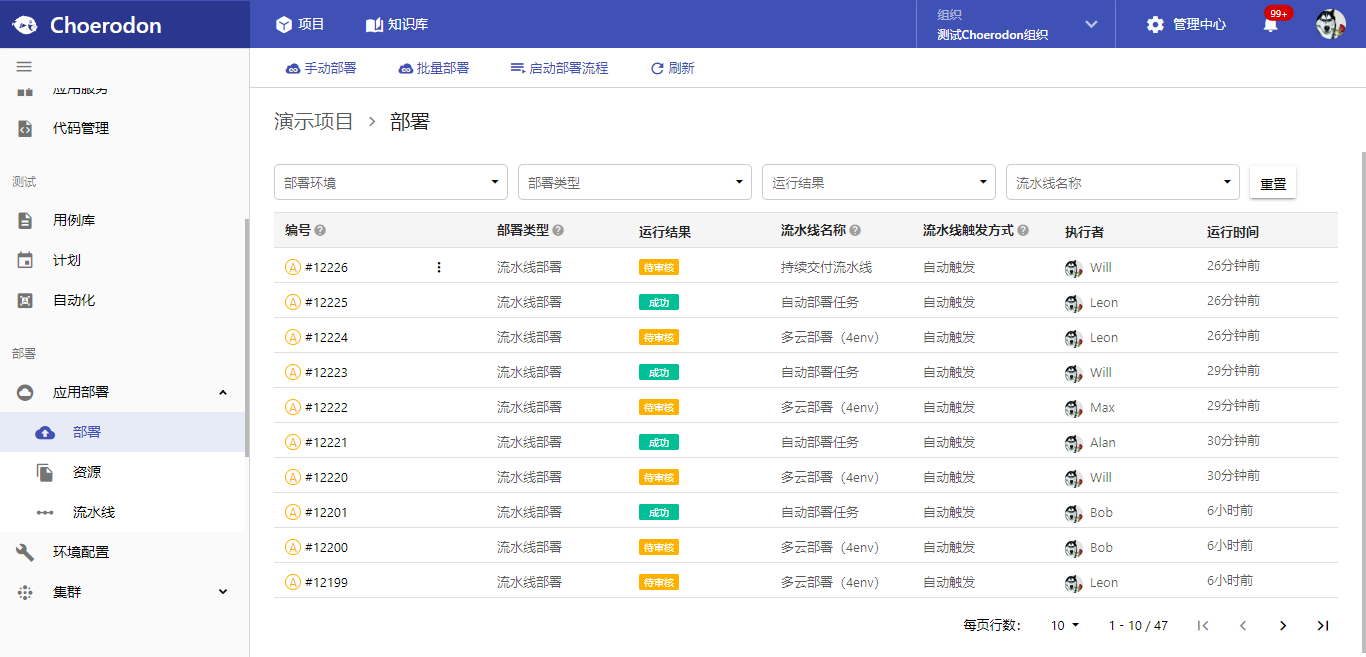
Task: Open the 管理中心 settings gear icon
Action: (1156, 24)
